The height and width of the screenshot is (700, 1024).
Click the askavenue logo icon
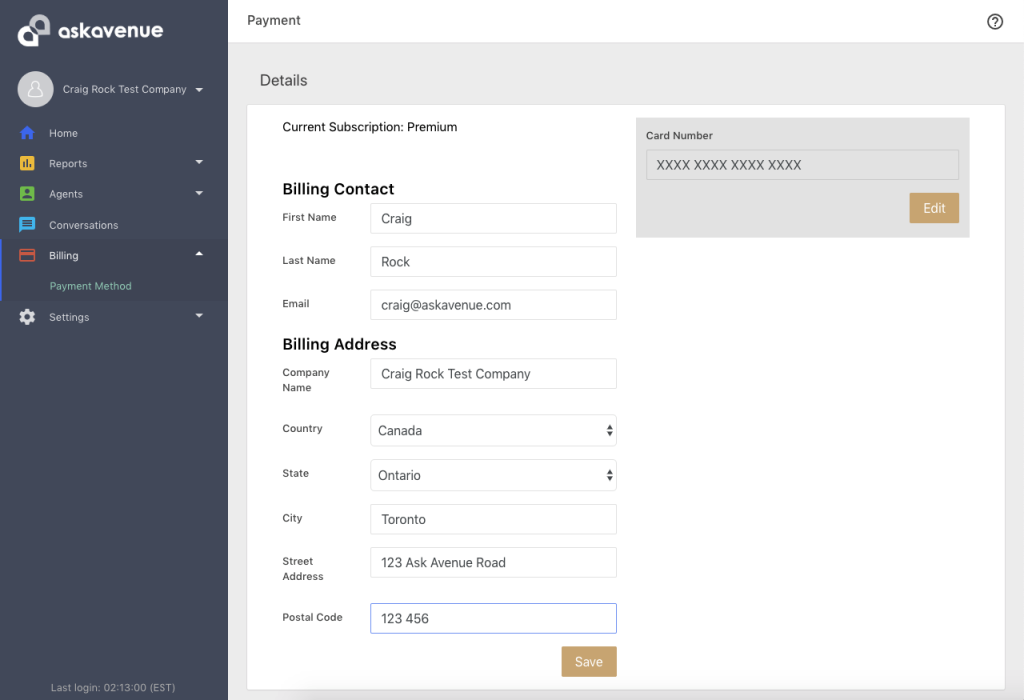pyautogui.click(x=34, y=30)
